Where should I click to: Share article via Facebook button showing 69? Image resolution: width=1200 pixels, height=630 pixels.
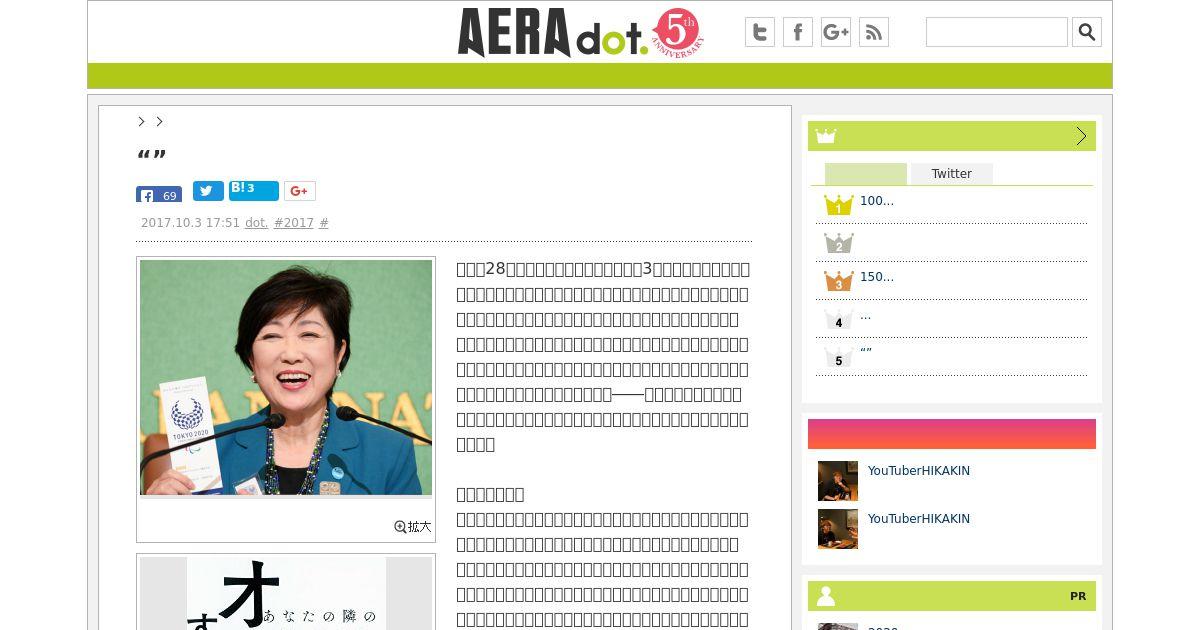[x=159, y=195]
